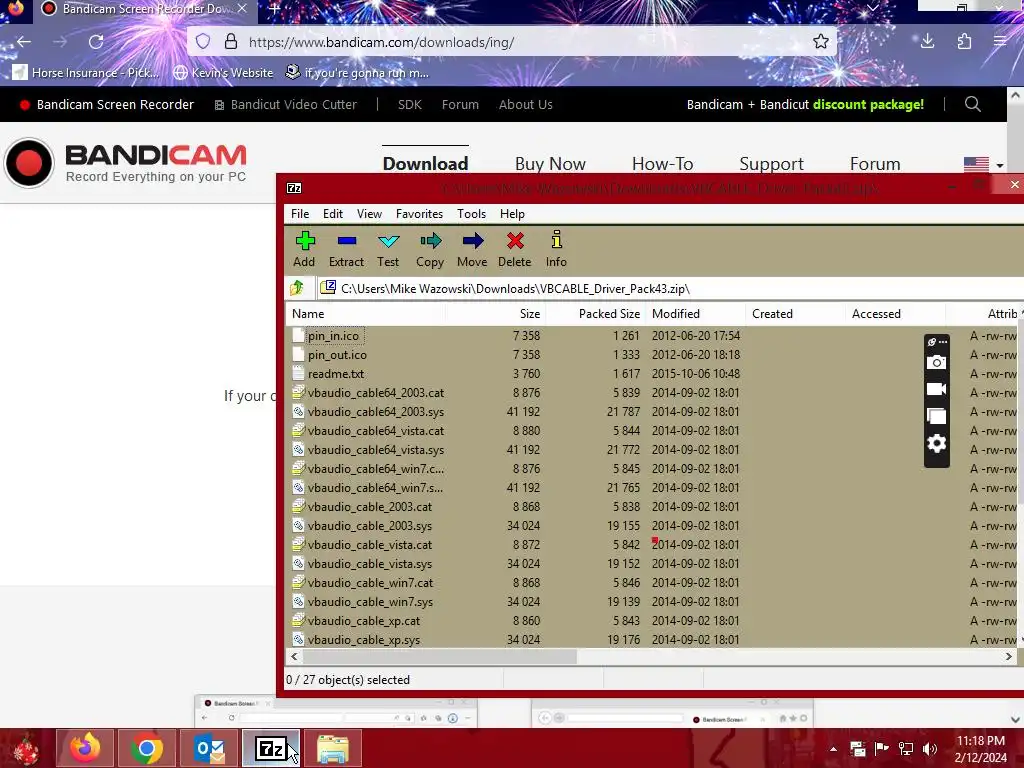Open File Explorer from the taskbar
Screen dimensions: 1024x768
click(333, 748)
